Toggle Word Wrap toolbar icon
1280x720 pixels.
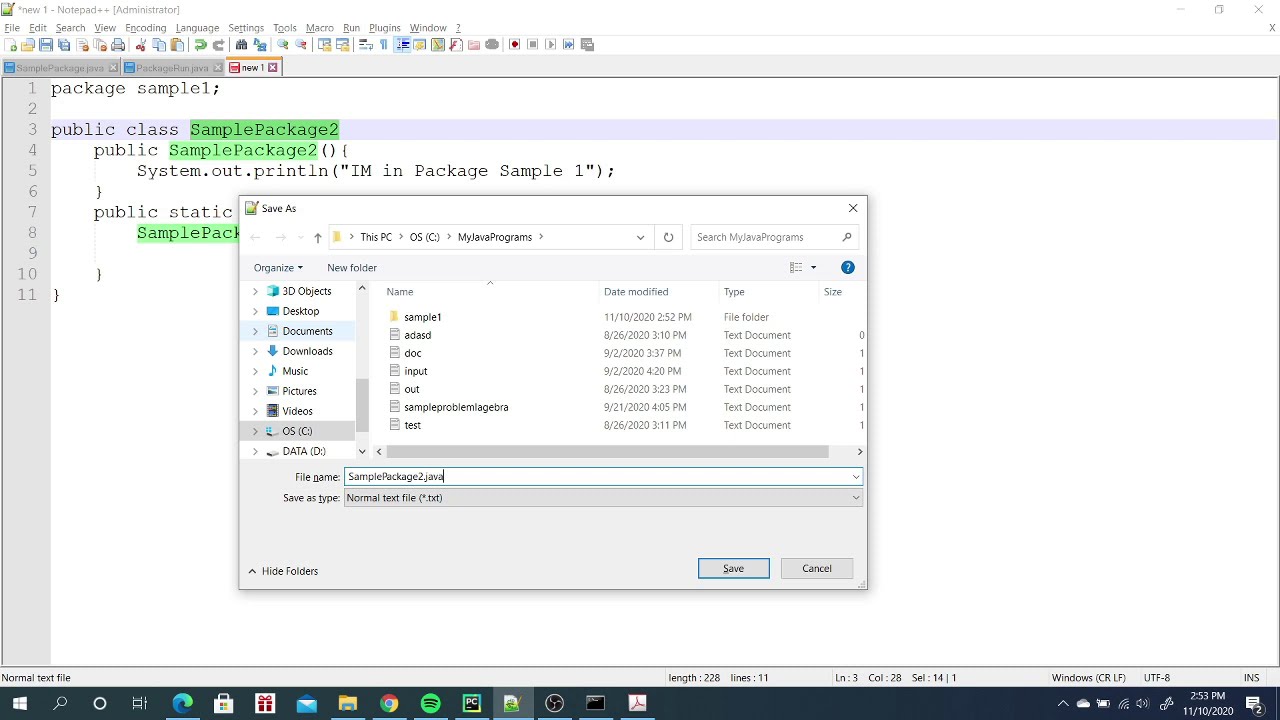click(x=366, y=45)
